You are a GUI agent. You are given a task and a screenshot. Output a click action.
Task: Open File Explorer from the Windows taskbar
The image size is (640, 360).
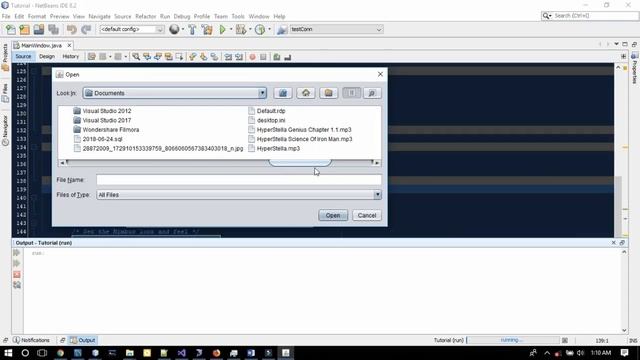pyautogui.click(x=130, y=353)
